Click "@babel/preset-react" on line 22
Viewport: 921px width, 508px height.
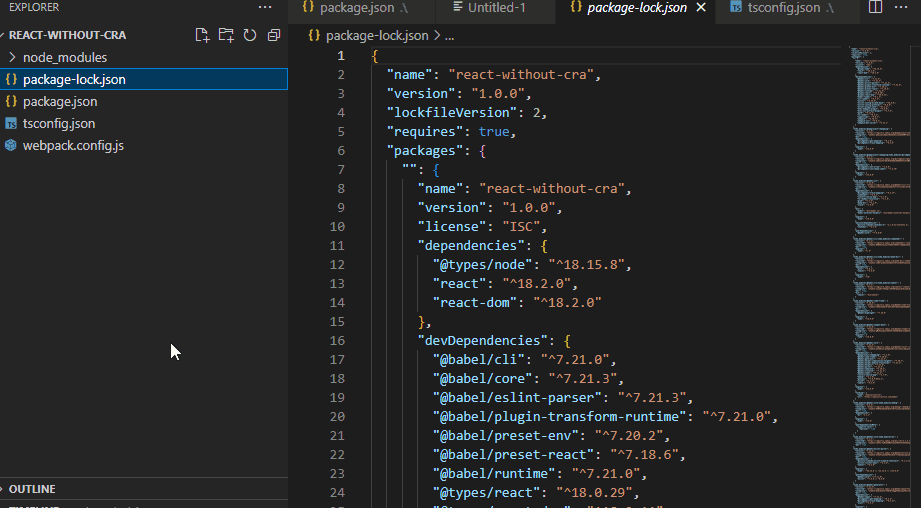[x=513, y=455]
